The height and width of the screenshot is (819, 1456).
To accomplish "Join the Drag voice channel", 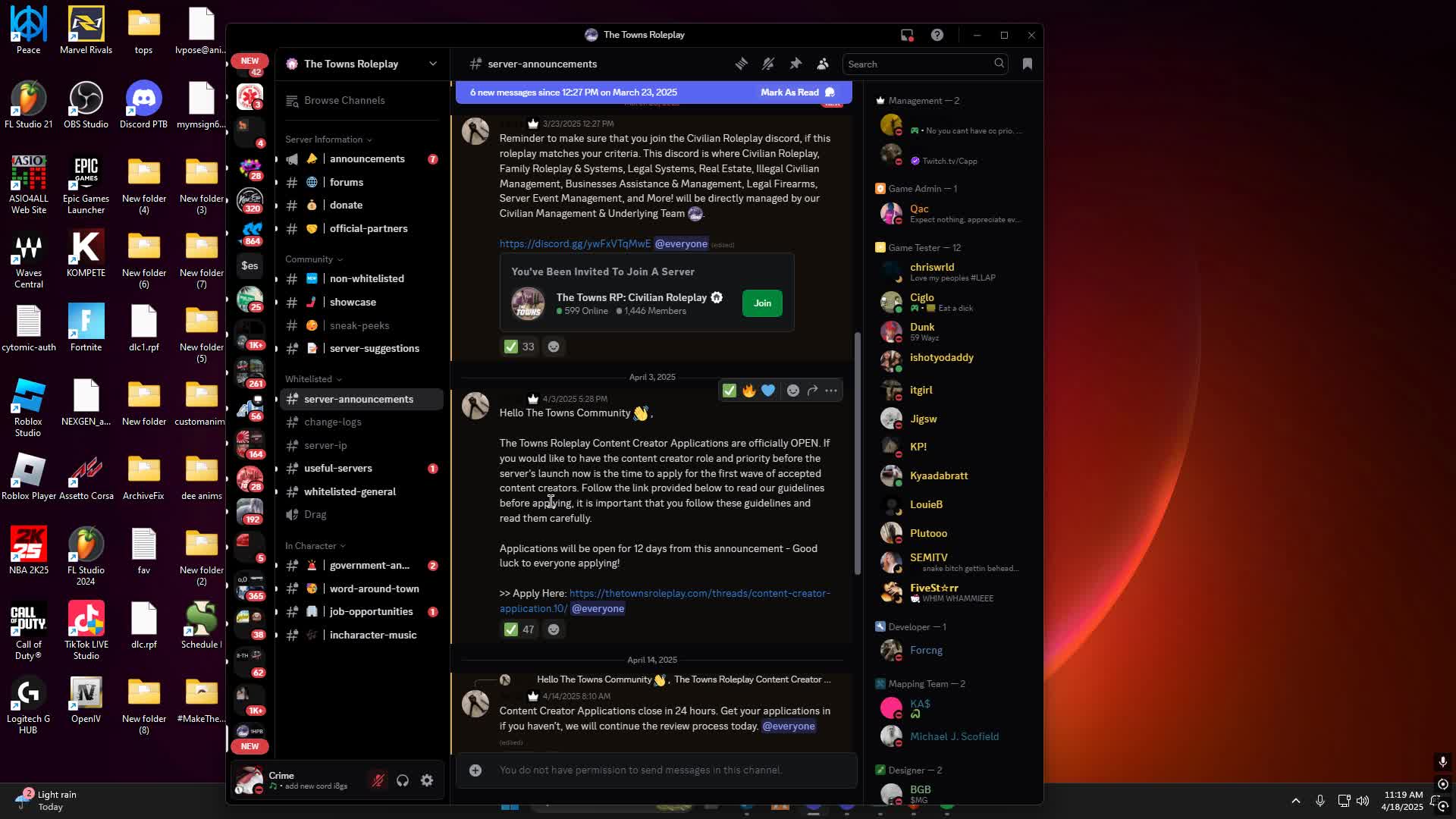I will (361, 515).
